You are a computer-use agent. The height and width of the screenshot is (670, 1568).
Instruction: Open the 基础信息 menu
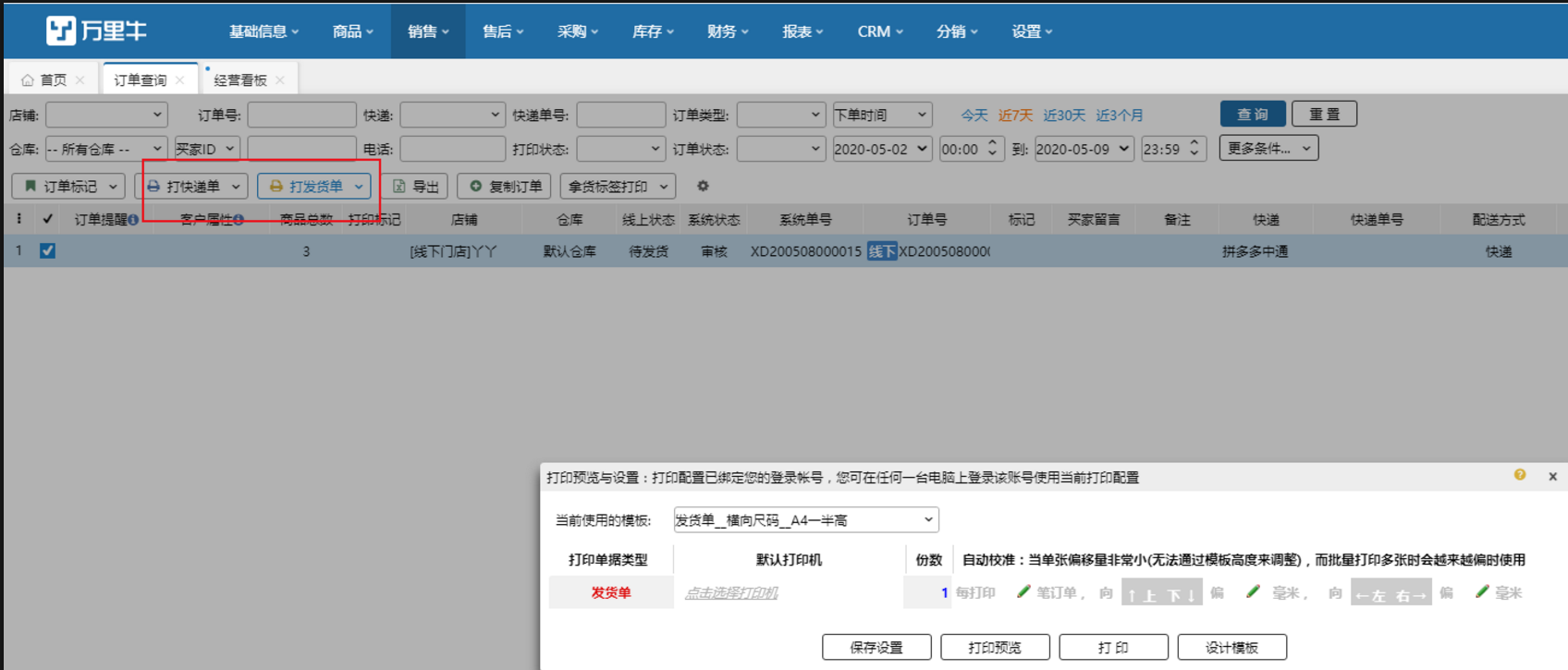click(x=263, y=31)
